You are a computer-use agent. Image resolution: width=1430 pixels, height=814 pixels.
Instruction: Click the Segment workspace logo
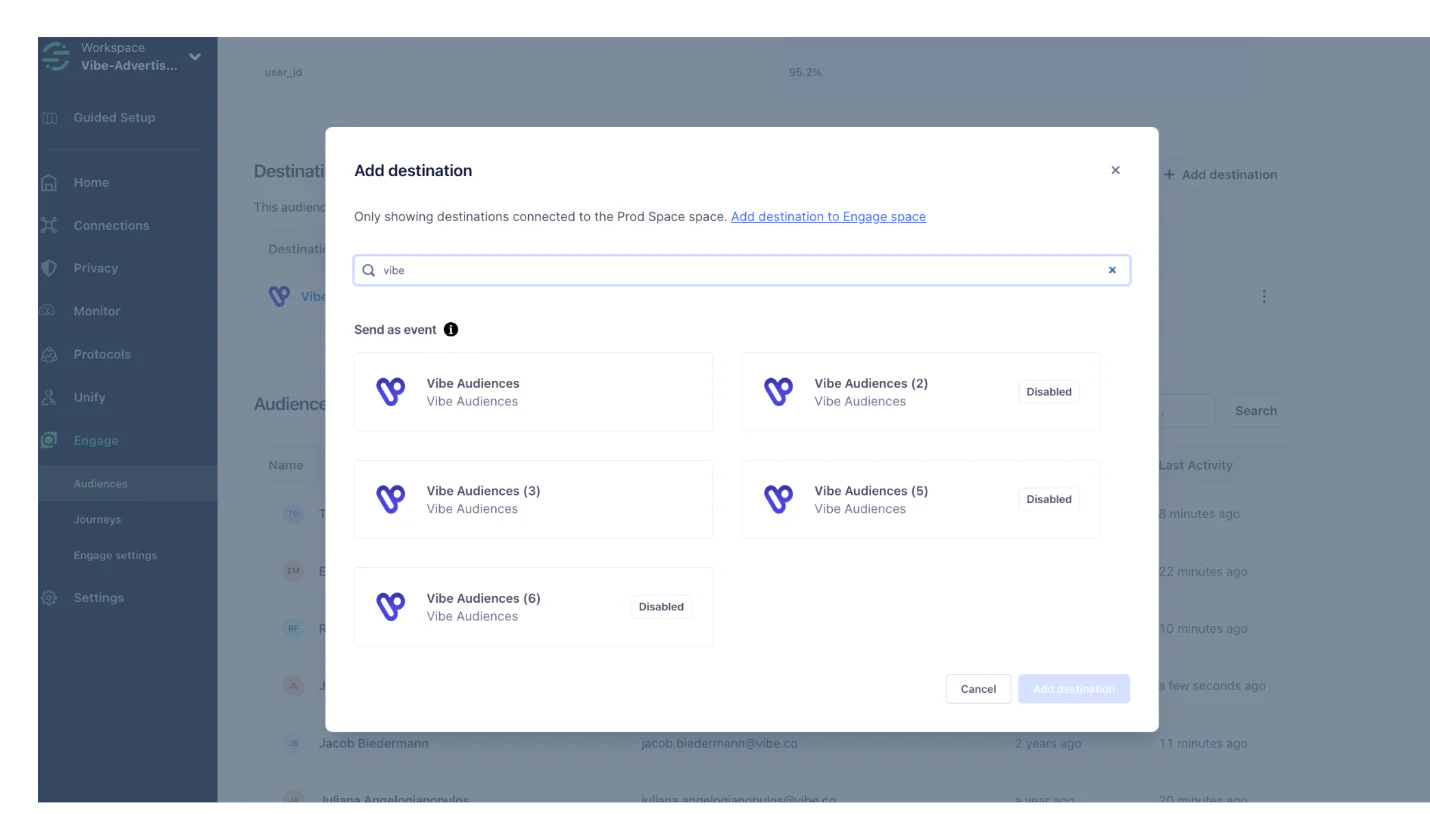[56, 56]
